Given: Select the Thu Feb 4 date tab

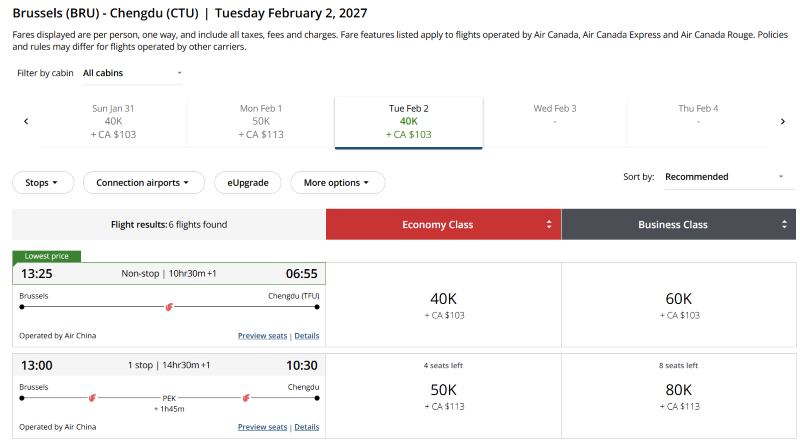Looking at the screenshot, I should pos(698,121).
